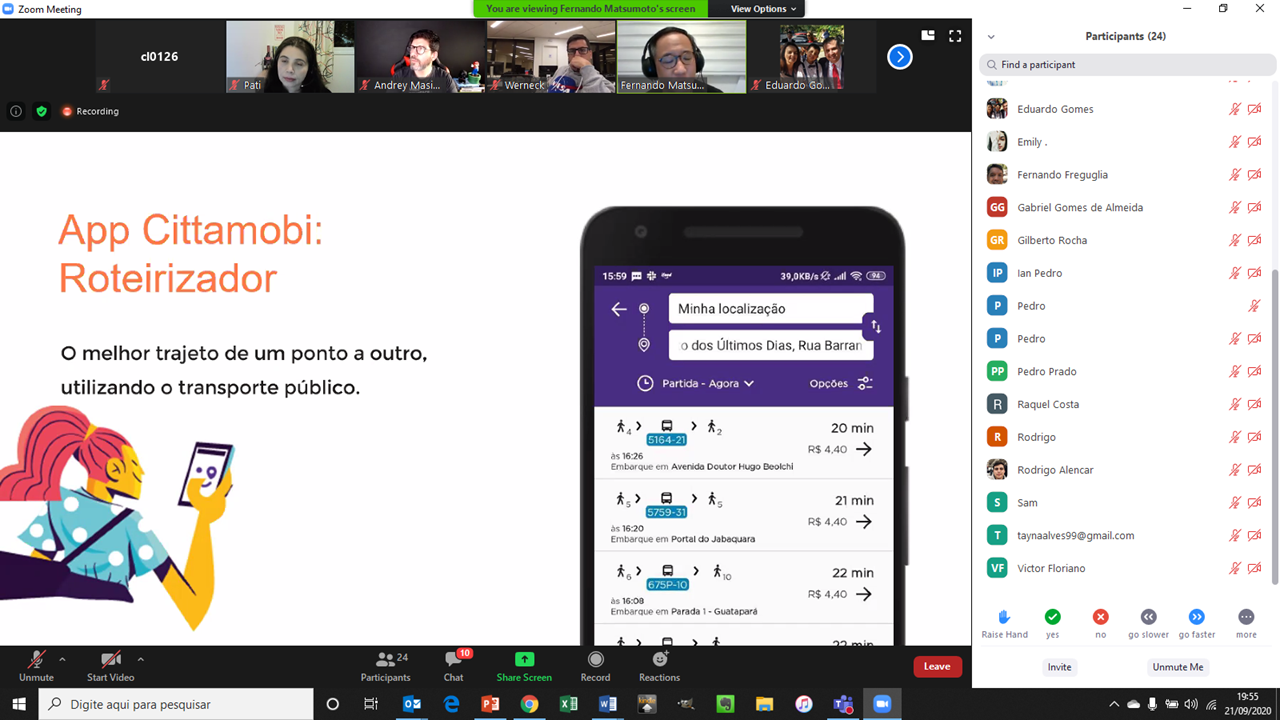Screen dimensions: 1280x720
Task: Select participant Pedro Prado
Action: (1125, 371)
